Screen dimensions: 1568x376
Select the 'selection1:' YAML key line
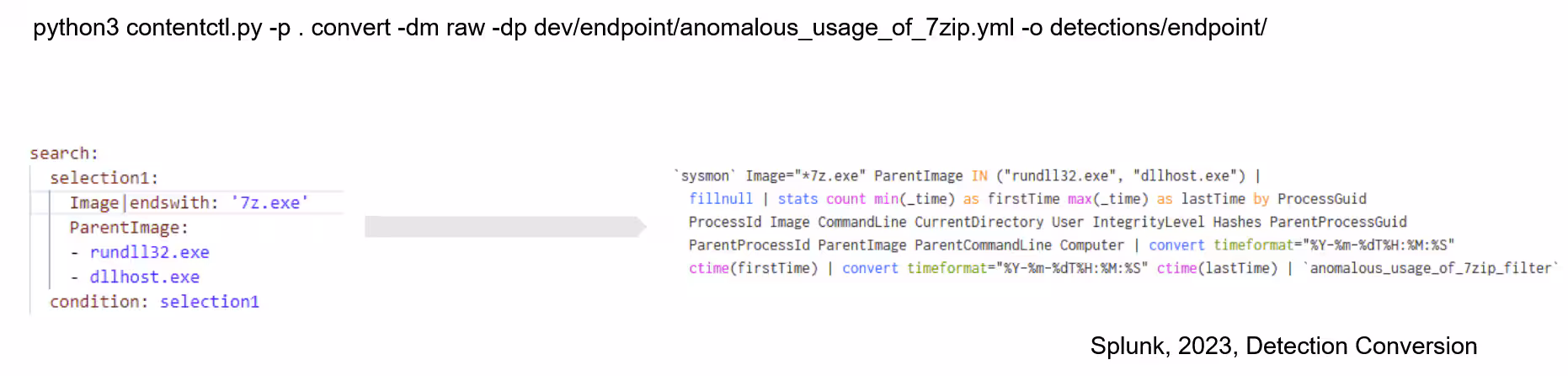[x=104, y=178]
